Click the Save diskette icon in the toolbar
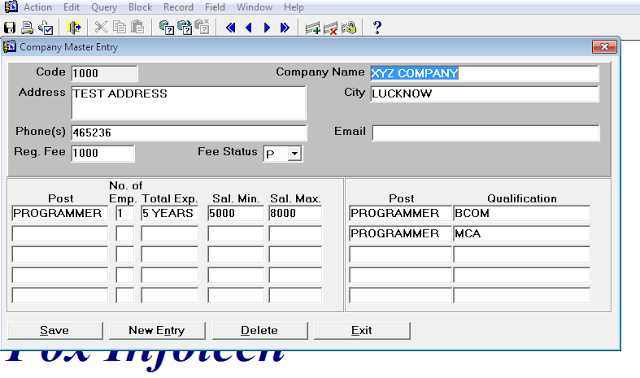The image size is (640, 378). (x=9, y=28)
